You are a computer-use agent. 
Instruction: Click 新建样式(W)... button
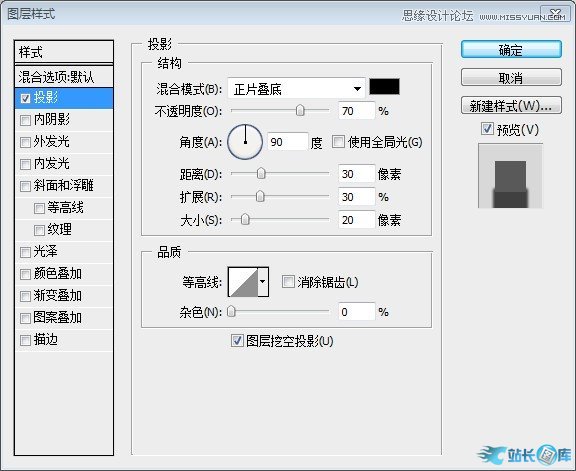(511, 105)
